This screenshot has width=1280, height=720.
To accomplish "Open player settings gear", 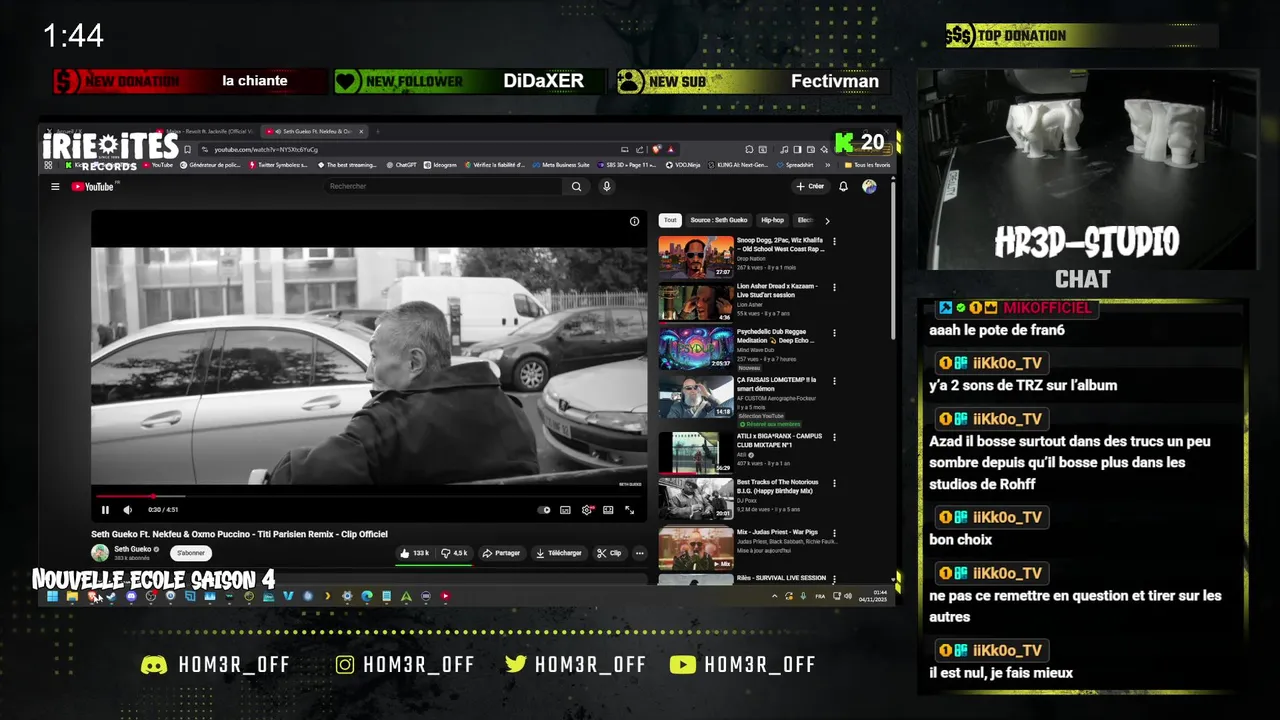I will tap(587, 510).
